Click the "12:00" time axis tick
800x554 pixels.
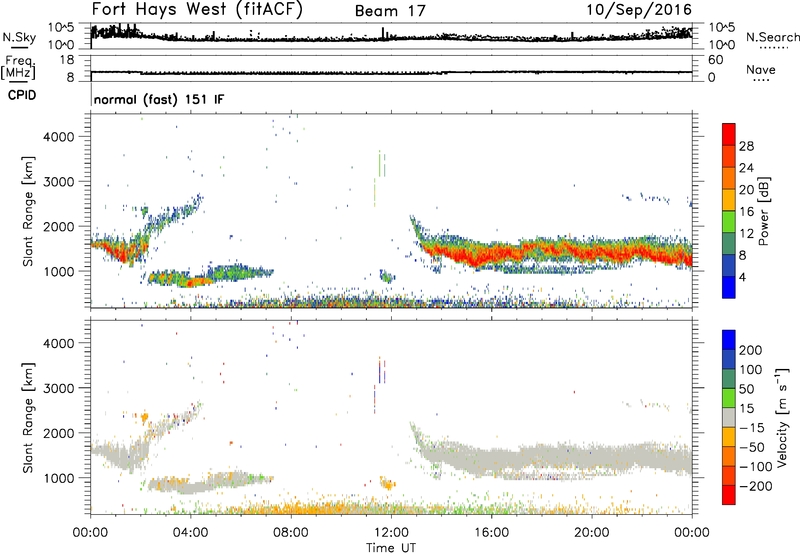point(391,532)
